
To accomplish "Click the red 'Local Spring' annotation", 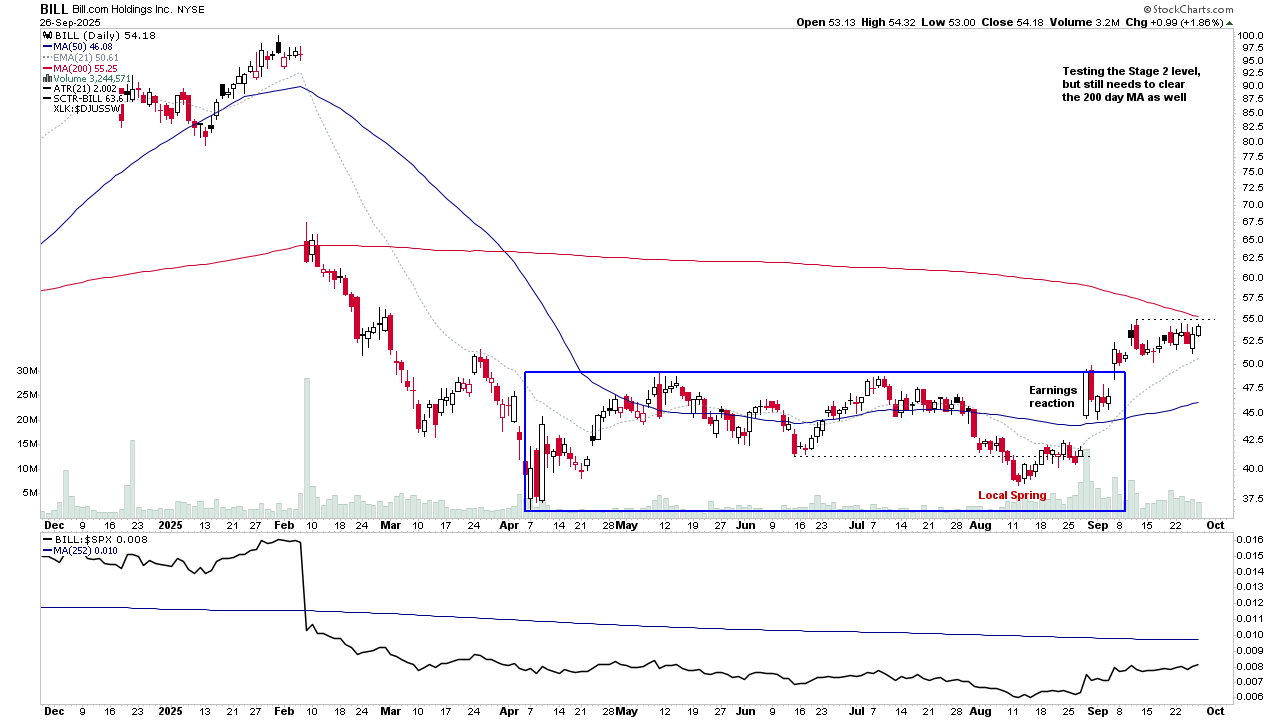I will coord(1012,496).
